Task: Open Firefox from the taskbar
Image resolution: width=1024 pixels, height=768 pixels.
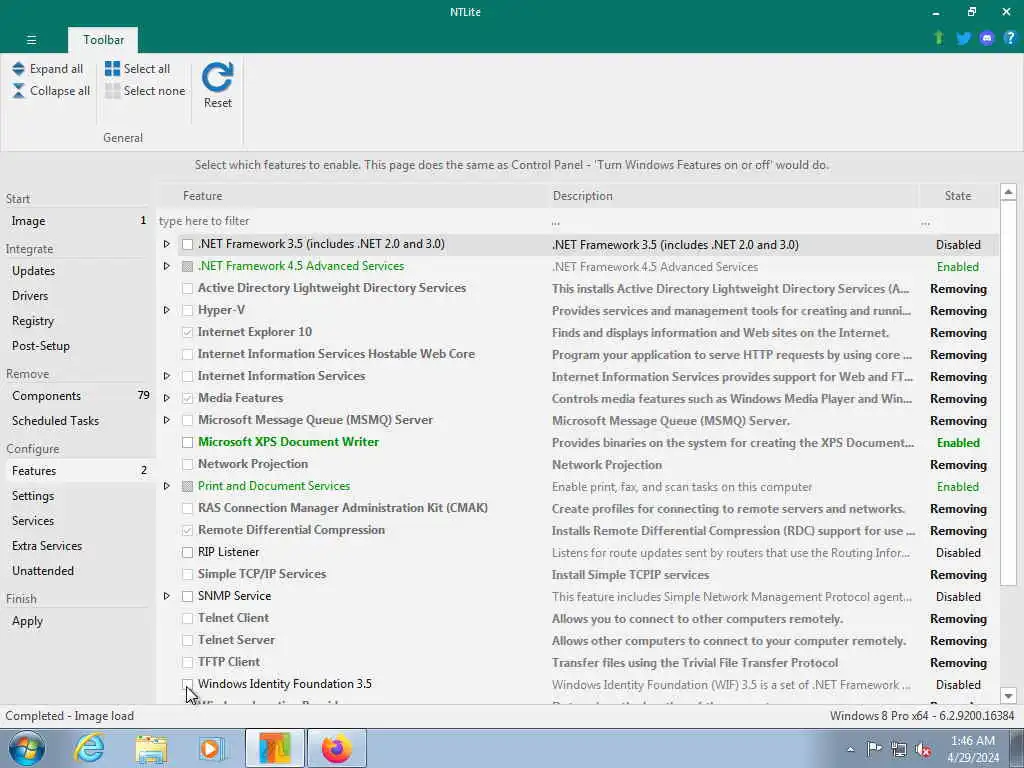Action: [x=336, y=748]
